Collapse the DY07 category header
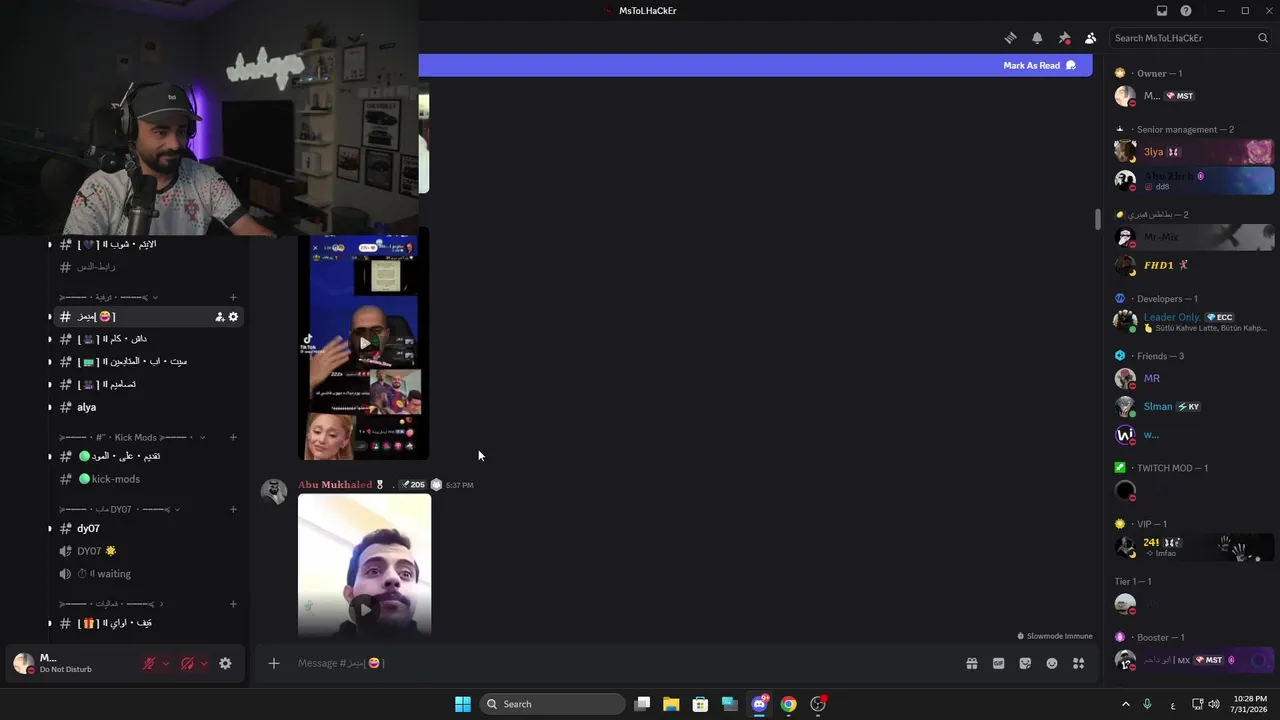Screen dimensions: 1280x720 [120, 509]
